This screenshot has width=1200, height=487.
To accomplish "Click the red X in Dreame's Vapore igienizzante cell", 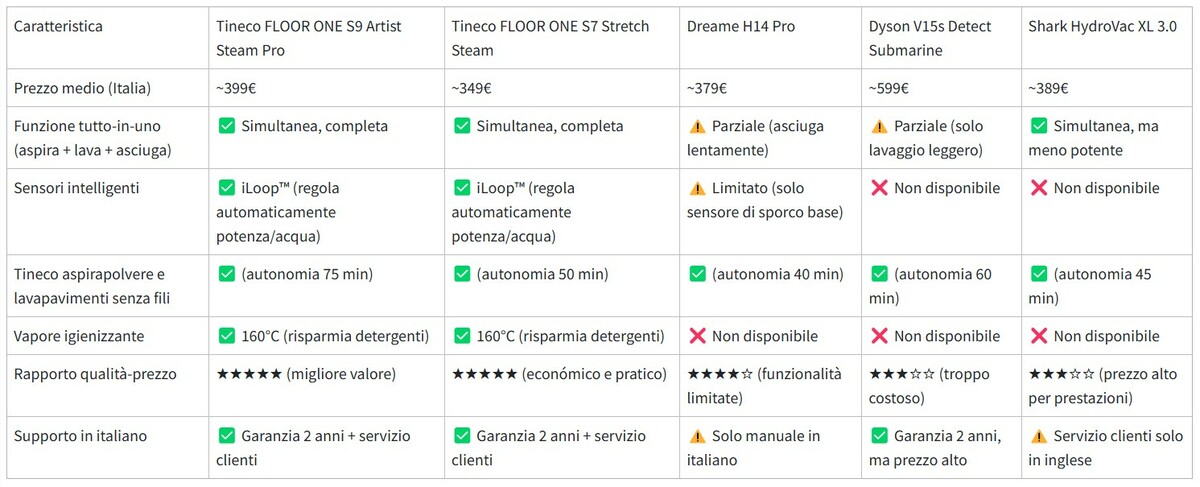I will [697, 336].
